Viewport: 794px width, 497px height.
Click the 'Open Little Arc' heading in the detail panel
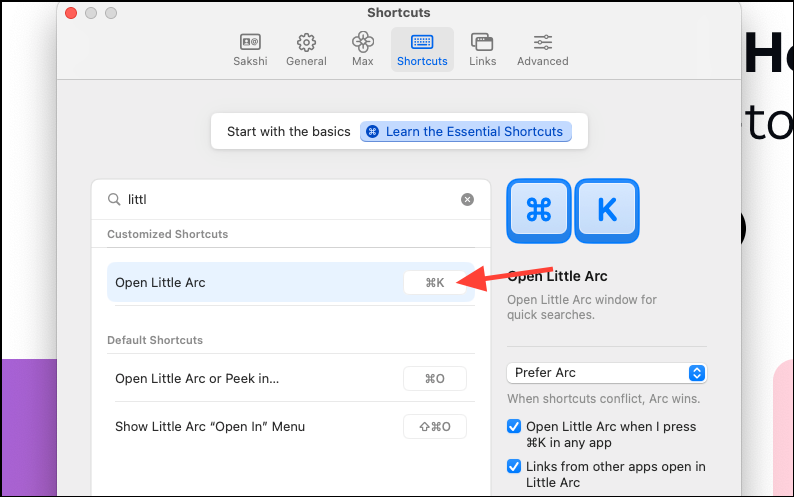[x=557, y=276]
